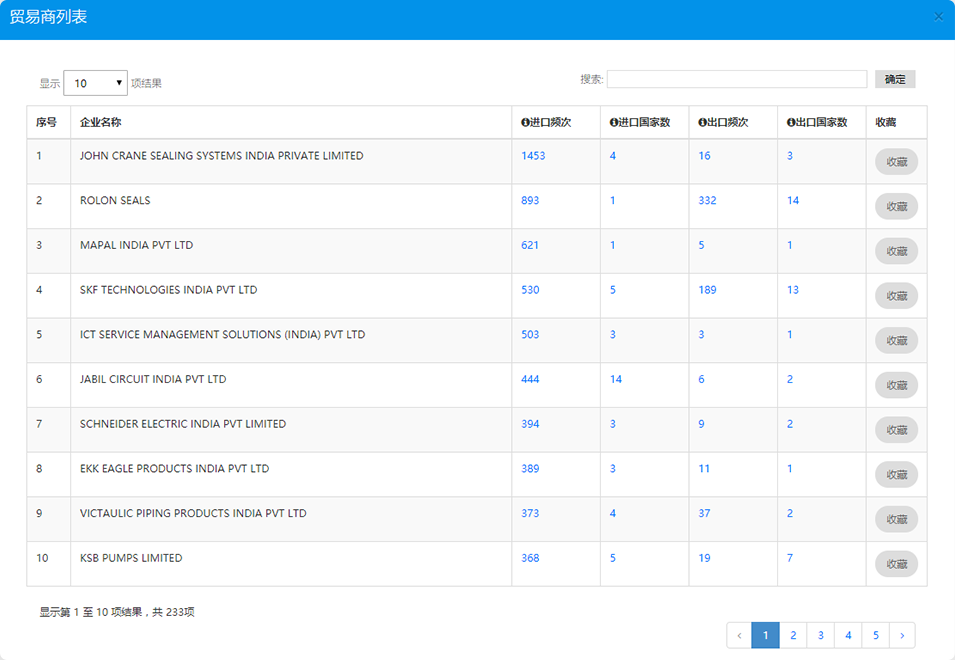Open import frequency 389 for EKK EAGLE
This screenshot has width=955, height=660.
530,469
